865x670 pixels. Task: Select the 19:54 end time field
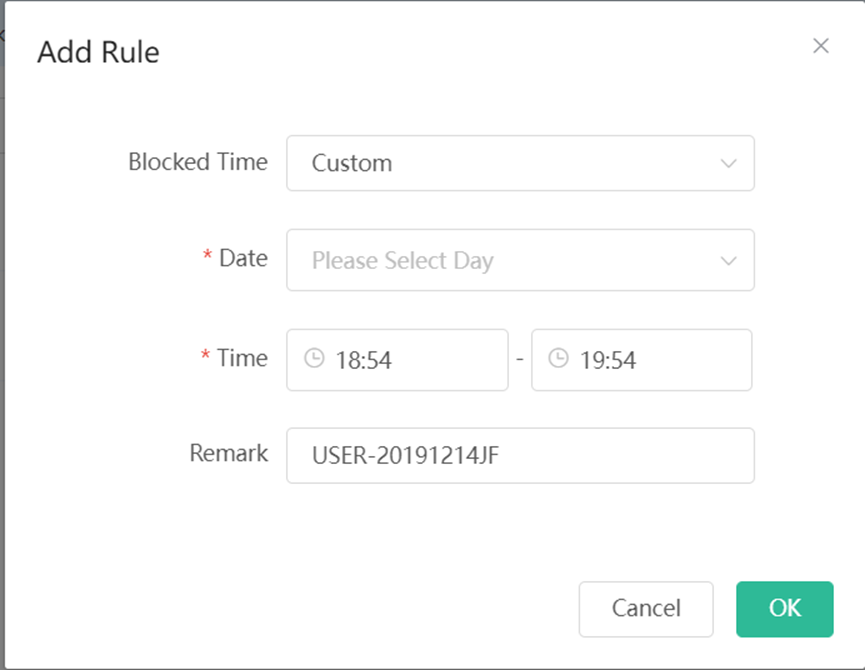click(x=642, y=360)
